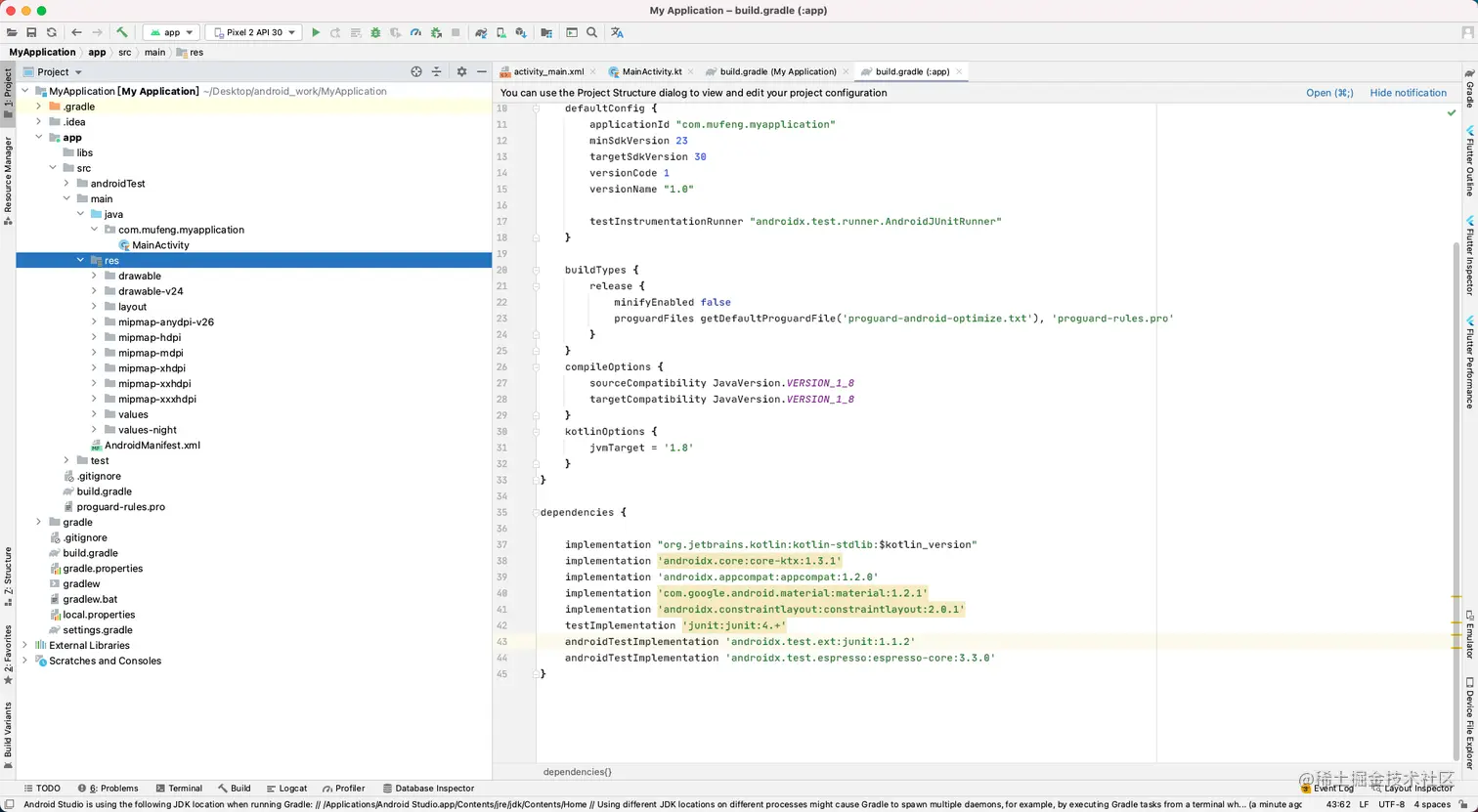The image size is (1478, 812).
Task: Expand External Libraries node
Action: (24, 645)
